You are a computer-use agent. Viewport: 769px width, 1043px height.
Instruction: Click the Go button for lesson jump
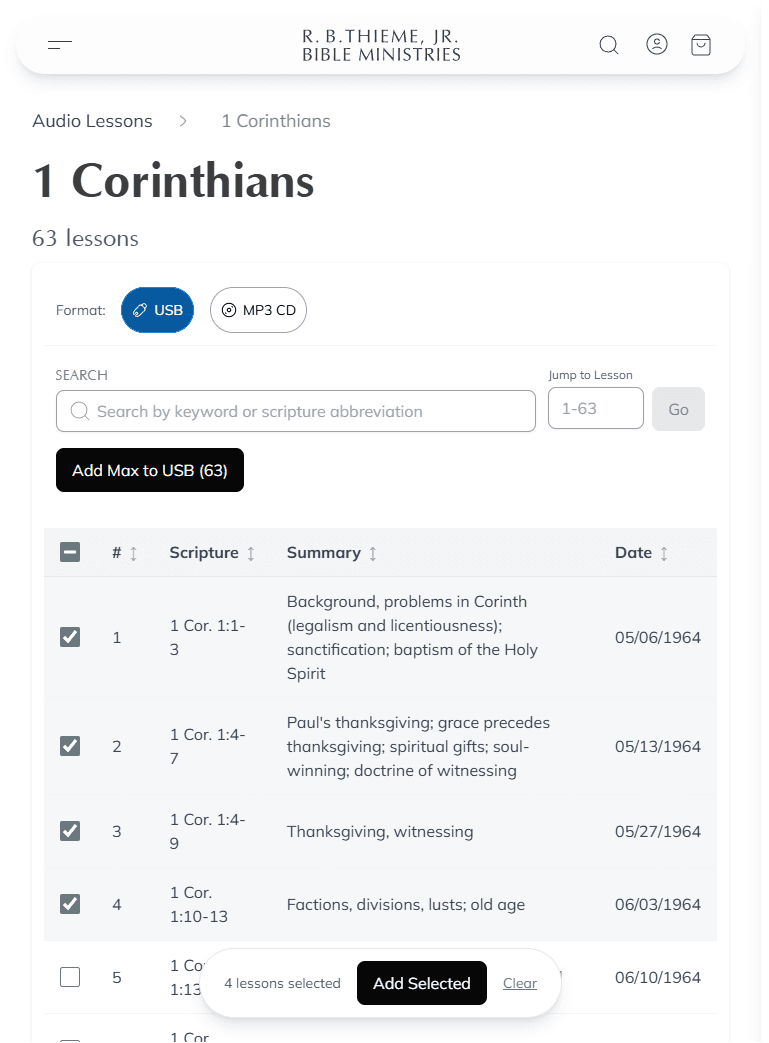pos(678,409)
